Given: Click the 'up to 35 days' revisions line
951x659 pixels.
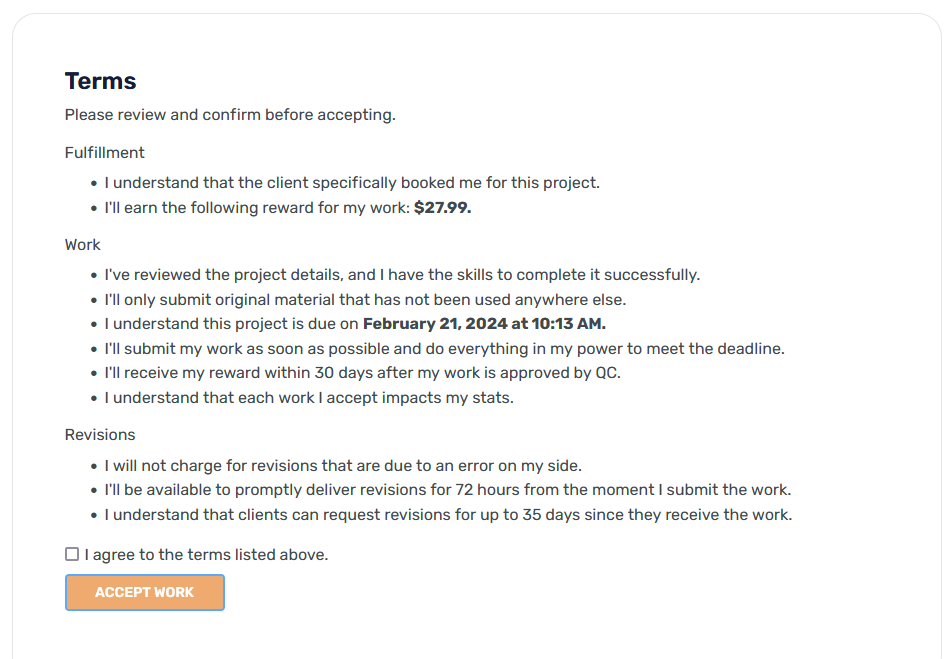Looking at the screenshot, I should (448, 515).
